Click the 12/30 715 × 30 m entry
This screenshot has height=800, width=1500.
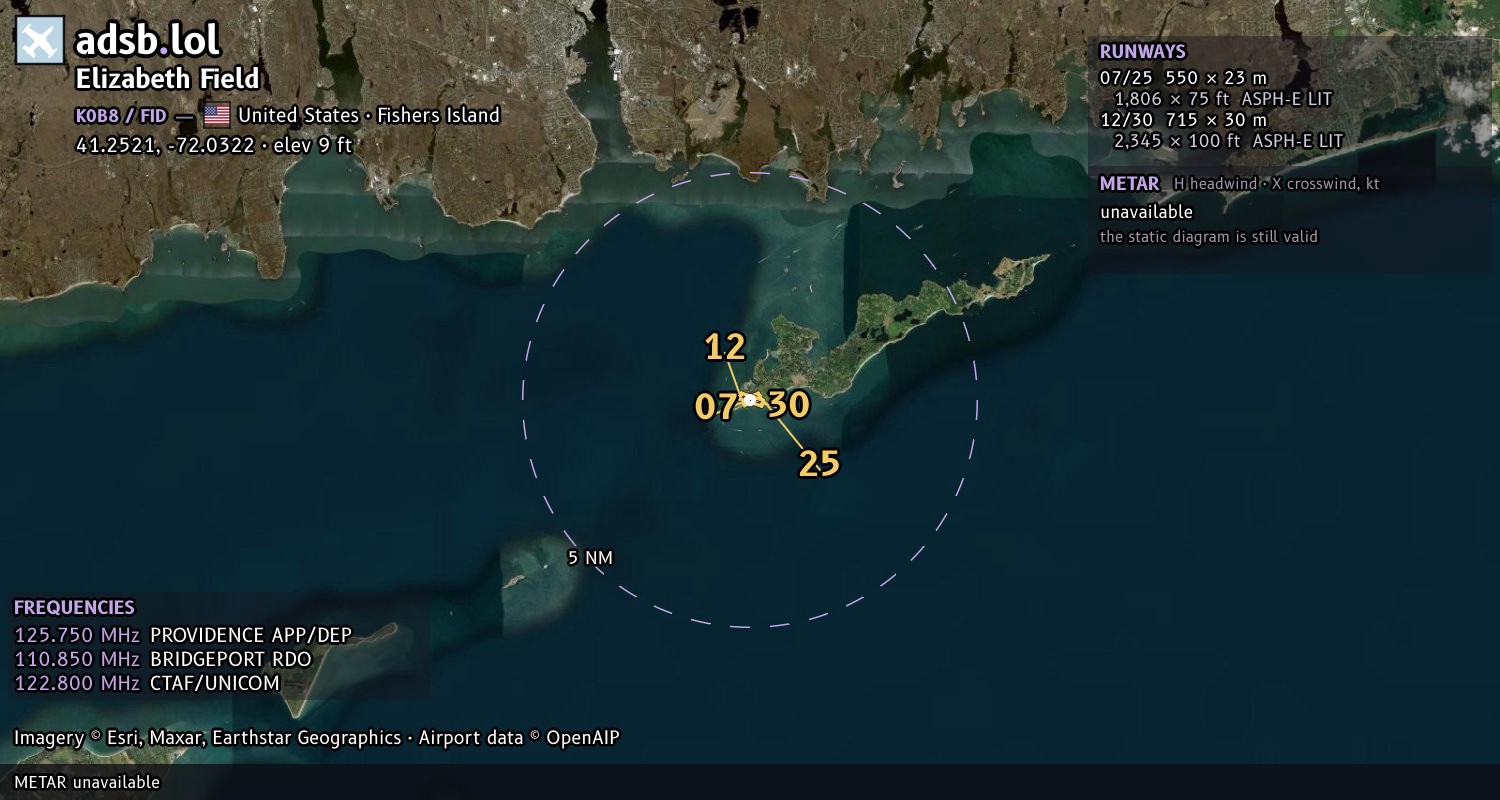pos(1184,120)
